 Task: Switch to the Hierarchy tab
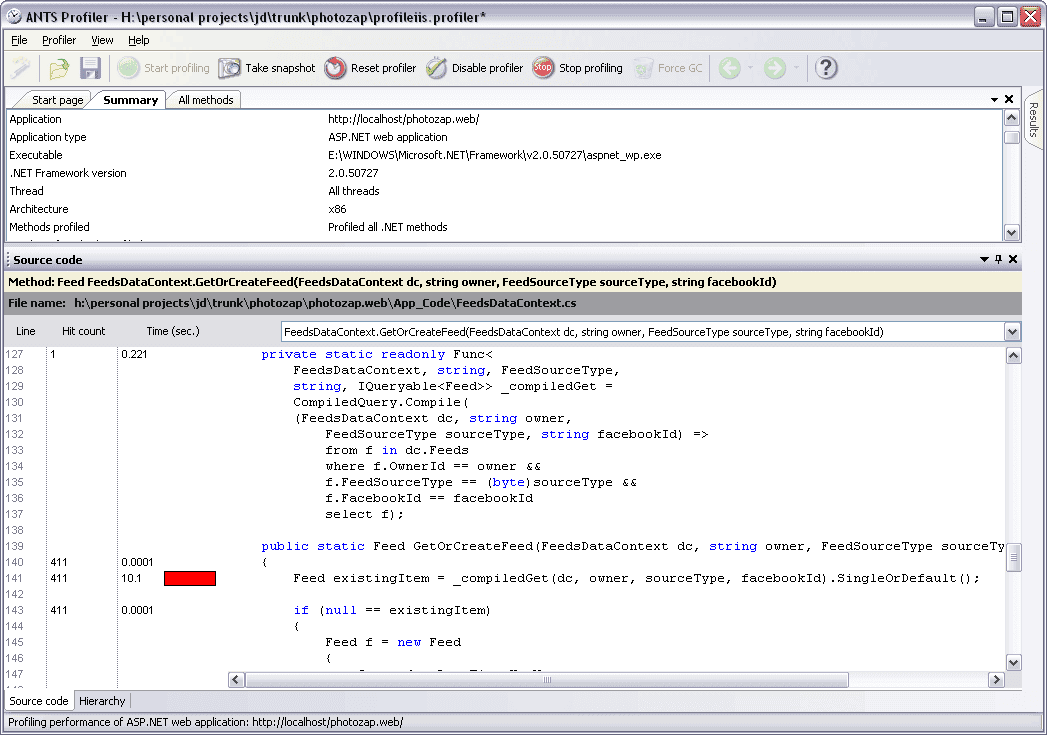[x=102, y=701]
